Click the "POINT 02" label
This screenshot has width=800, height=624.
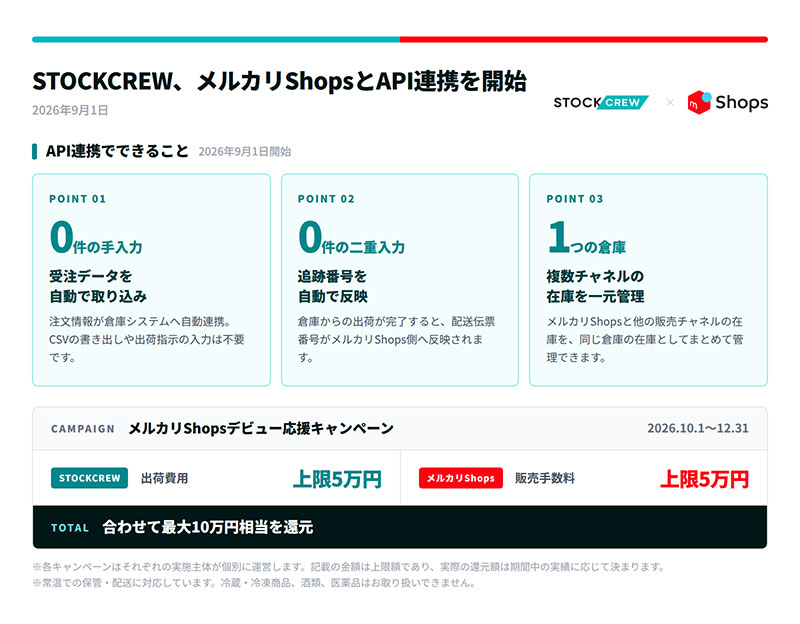click(326, 199)
